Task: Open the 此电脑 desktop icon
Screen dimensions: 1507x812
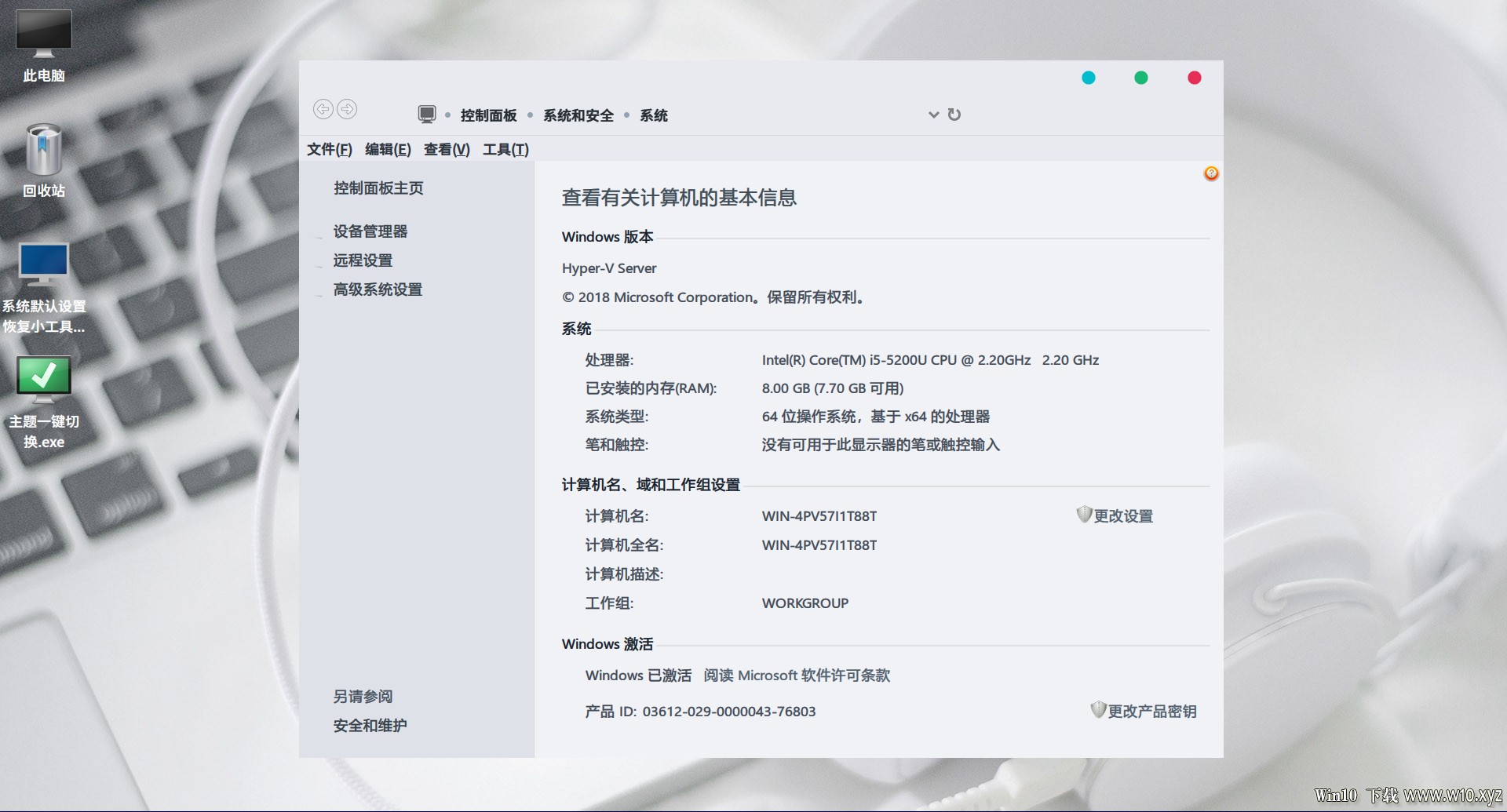Action: [x=44, y=46]
